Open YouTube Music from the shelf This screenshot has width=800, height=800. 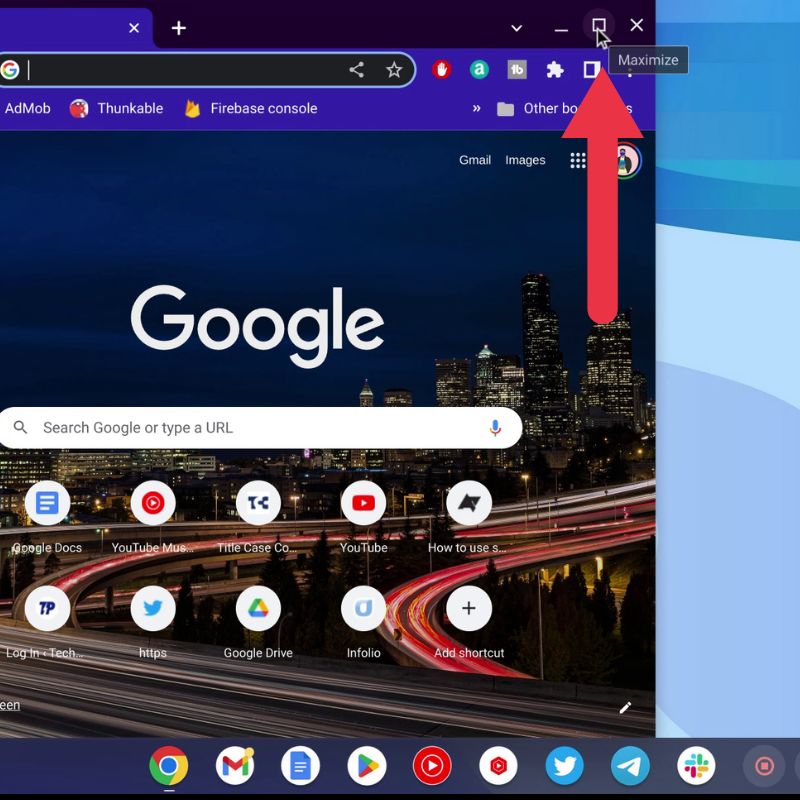click(x=432, y=766)
